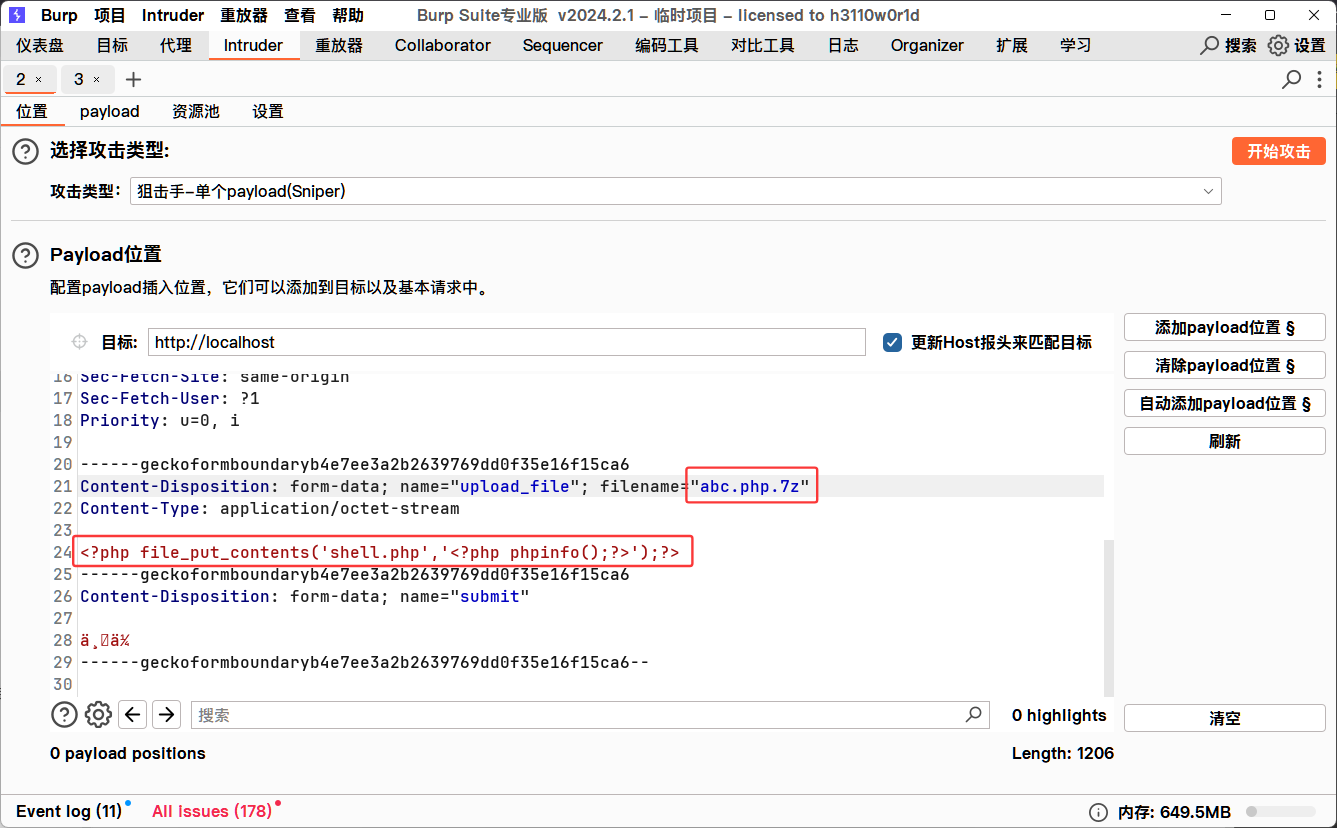The height and width of the screenshot is (828, 1337).
Task: Switch to the 学习 tab
Action: tap(1076, 46)
